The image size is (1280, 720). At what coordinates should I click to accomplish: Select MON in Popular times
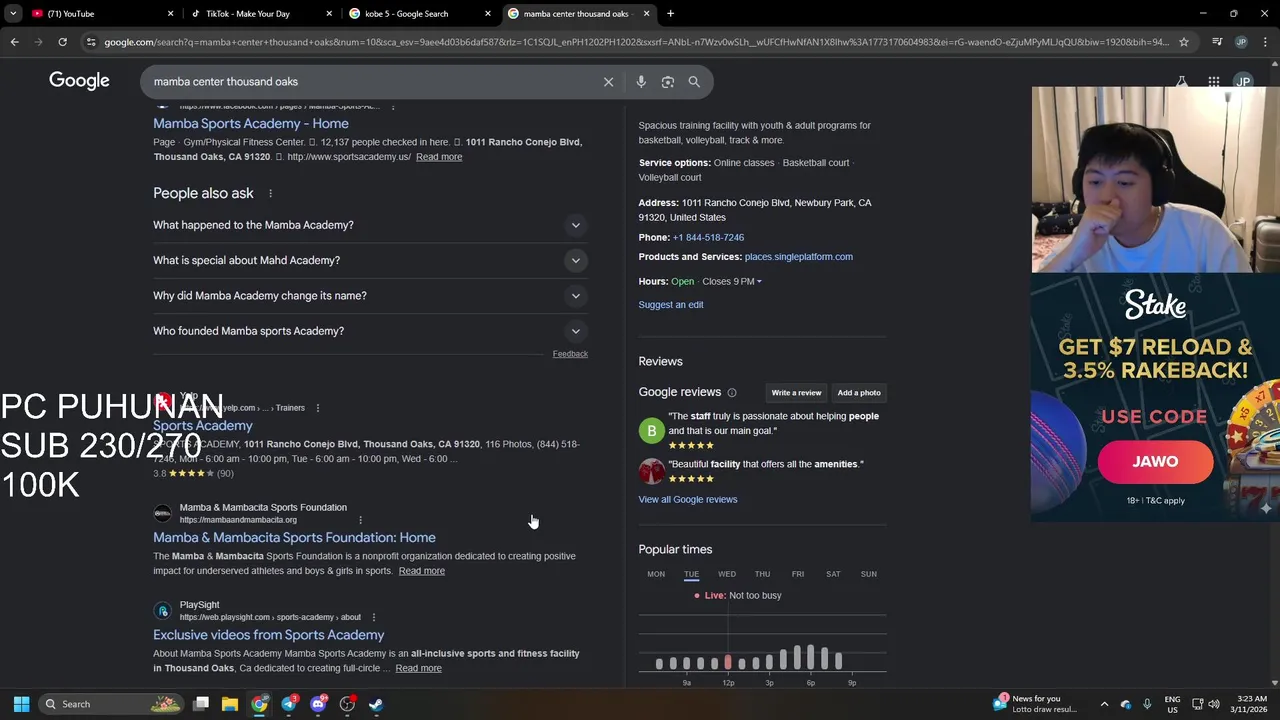656,574
